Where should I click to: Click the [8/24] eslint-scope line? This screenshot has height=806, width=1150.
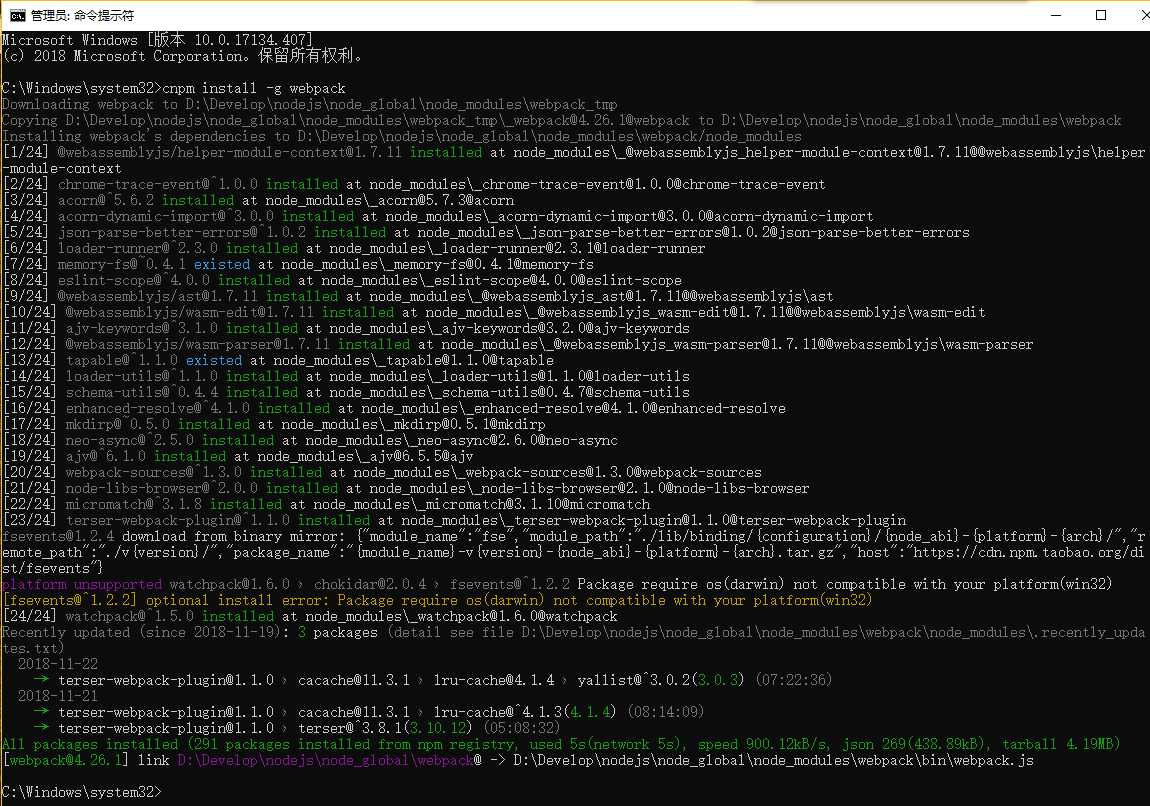[x=343, y=280]
